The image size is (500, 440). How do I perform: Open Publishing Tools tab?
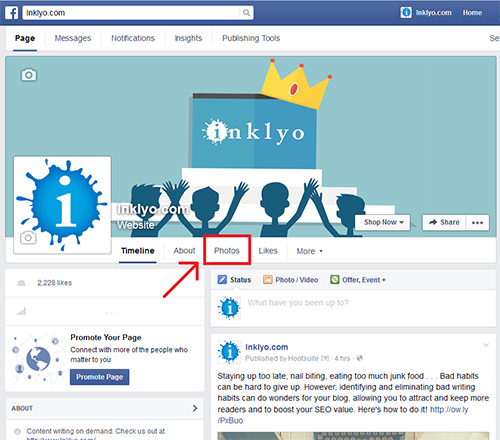coord(251,38)
